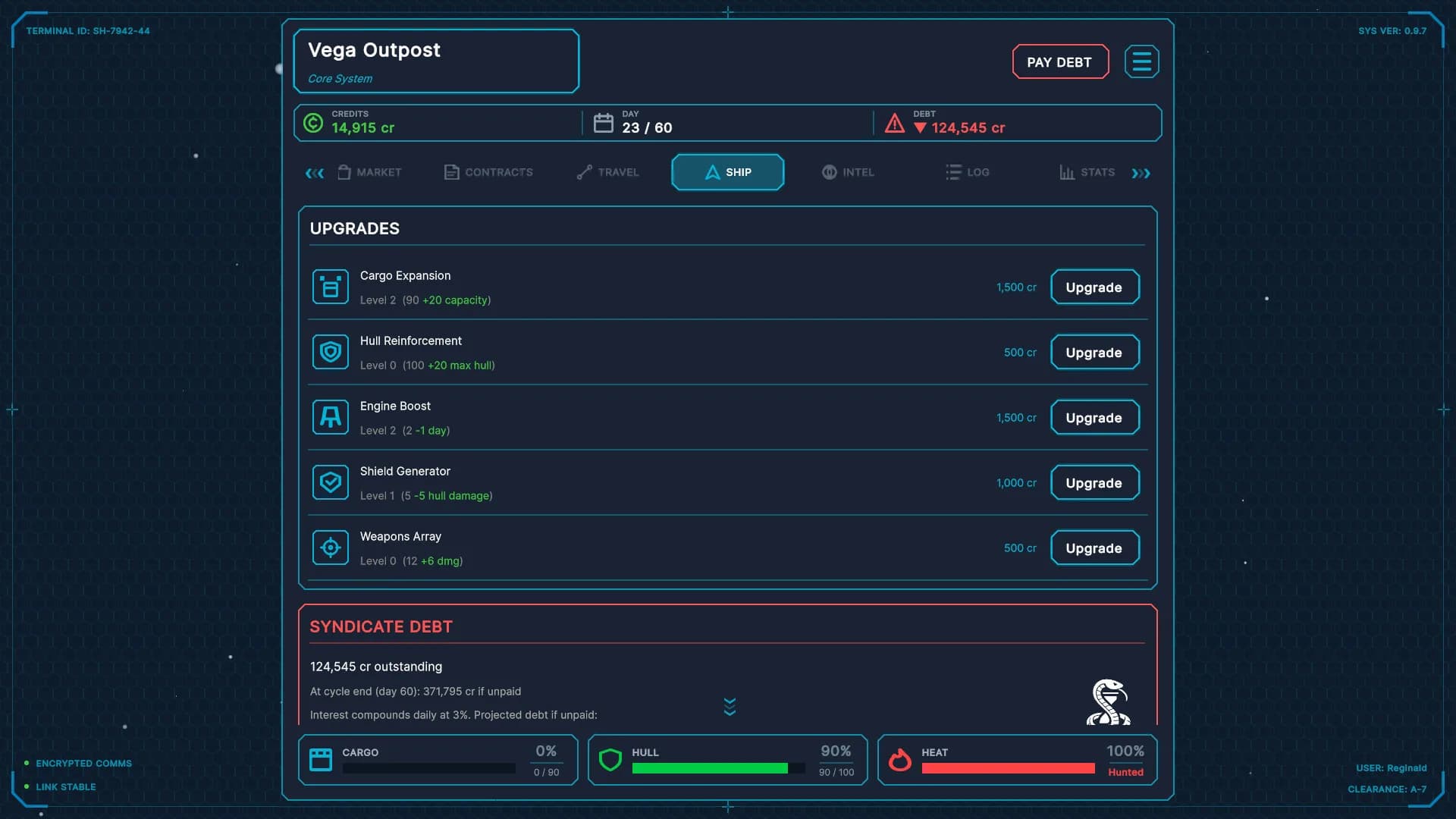Screen dimensions: 1456x819
Task: Click the Level 1 -5 hull damage text
Action: coord(426,496)
